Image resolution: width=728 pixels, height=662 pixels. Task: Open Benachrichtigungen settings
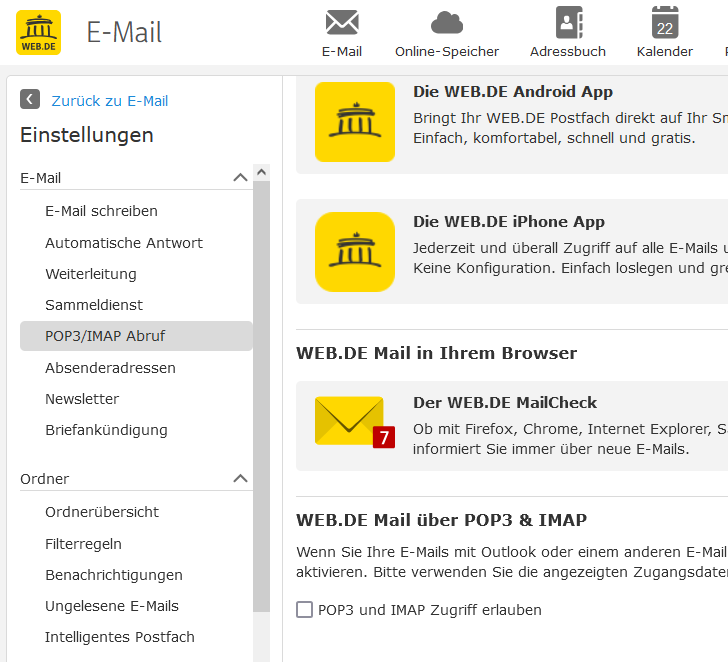point(114,575)
